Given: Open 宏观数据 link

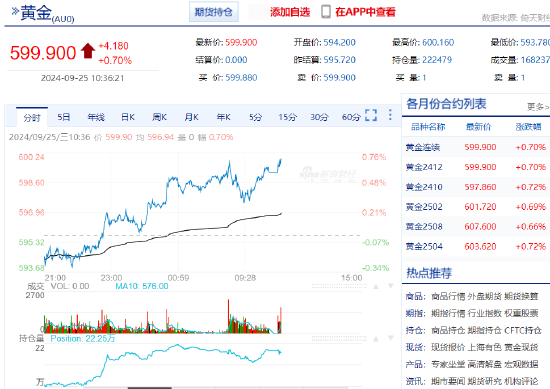Looking at the screenshot, I should 521,364.
